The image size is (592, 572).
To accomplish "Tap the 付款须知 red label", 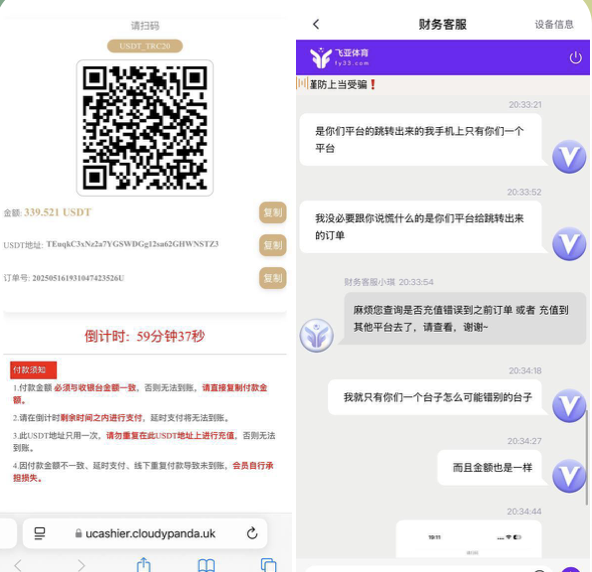I will (x=33, y=370).
